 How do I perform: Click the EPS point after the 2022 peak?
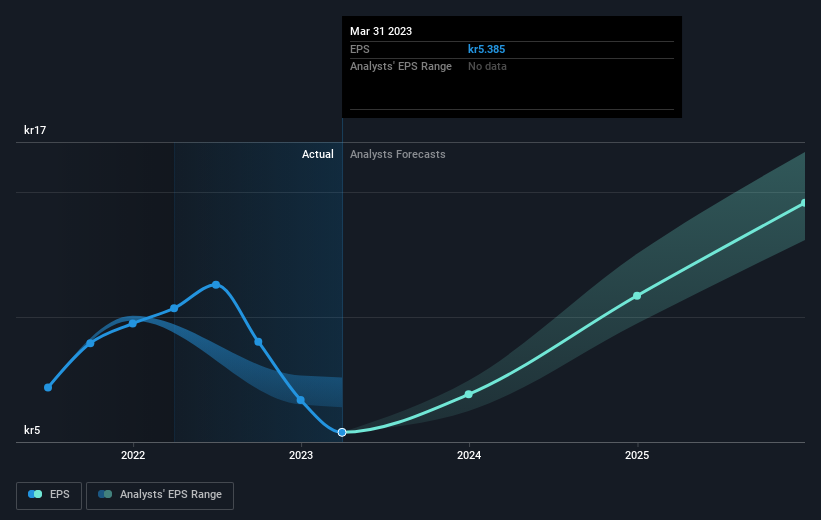coord(258,342)
